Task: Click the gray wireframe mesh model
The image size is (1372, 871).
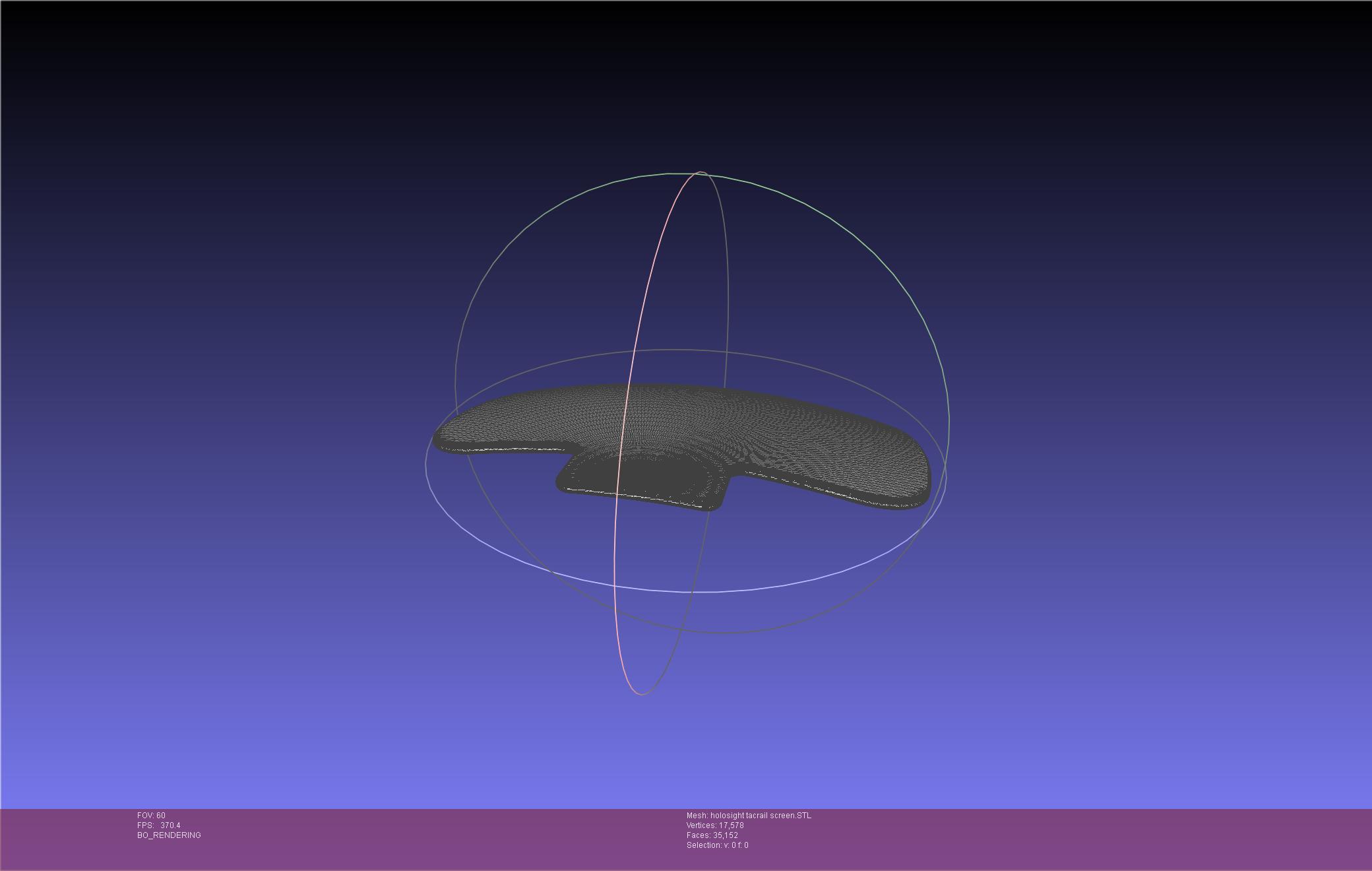Action: pyautogui.click(x=778, y=429)
